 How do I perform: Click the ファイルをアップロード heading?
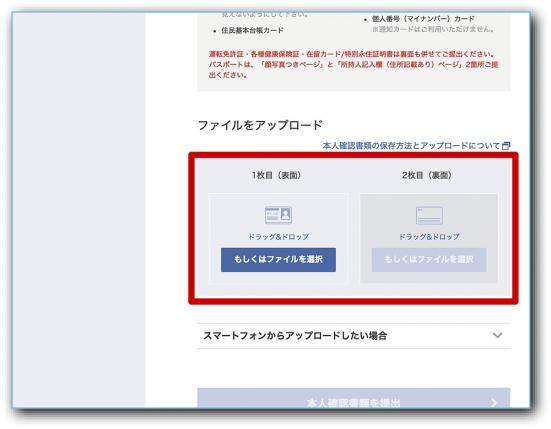pyautogui.click(x=260, y=125)
